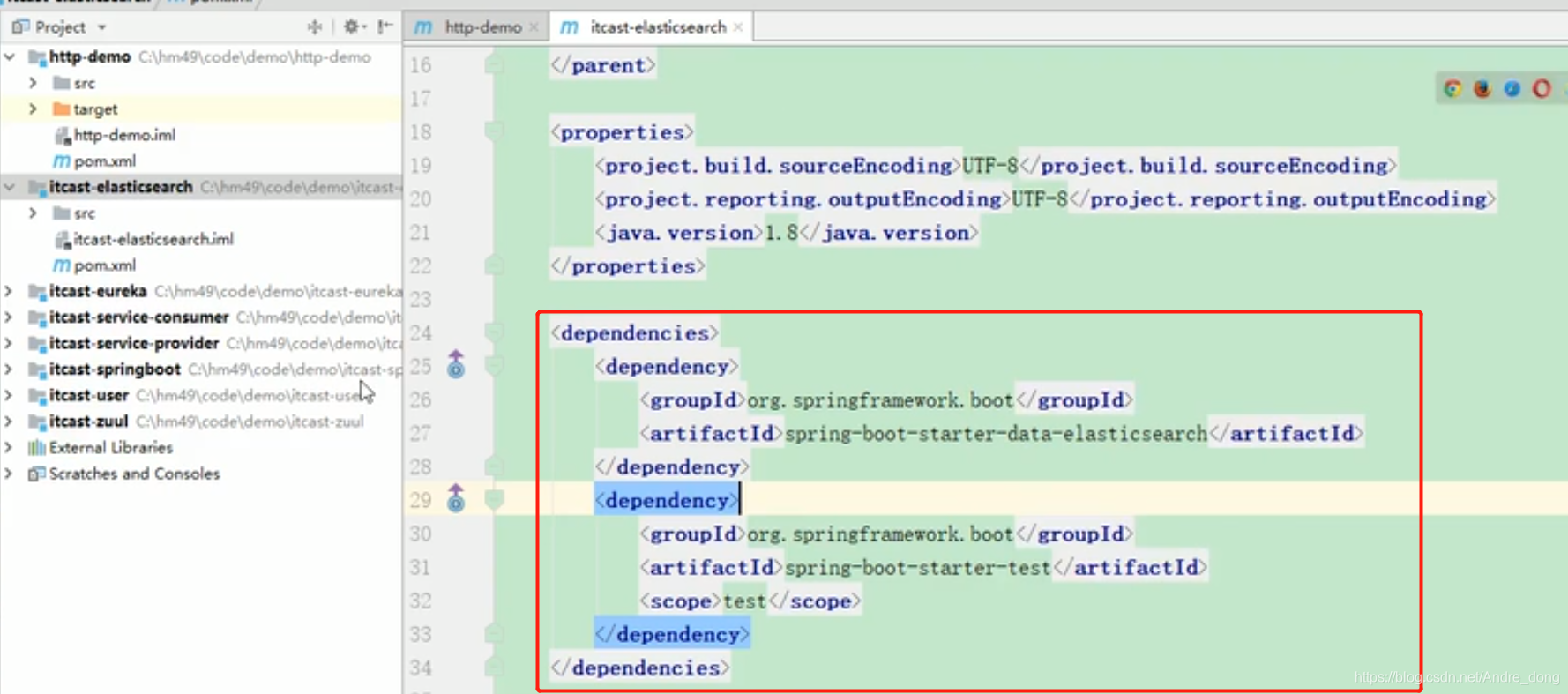
Task: Select the target folder icon
Action: pyautogui.click(x=61, y=109)
